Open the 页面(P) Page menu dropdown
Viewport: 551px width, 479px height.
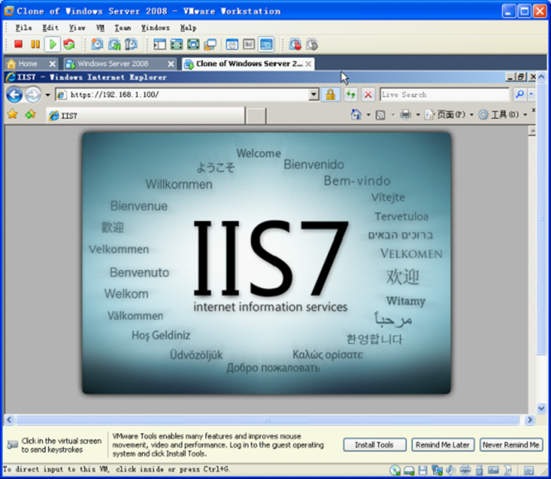(x=449, y=115)
